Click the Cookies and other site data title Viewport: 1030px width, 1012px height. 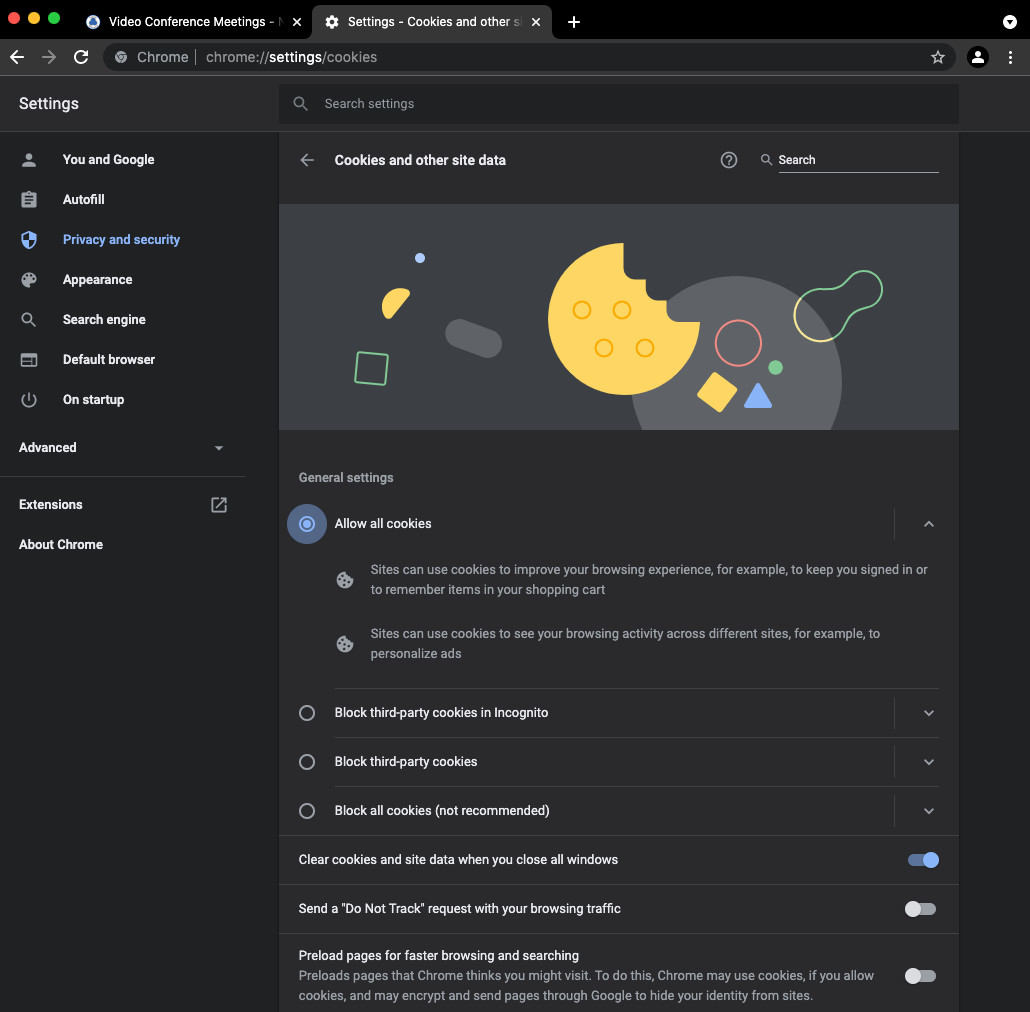420,160
